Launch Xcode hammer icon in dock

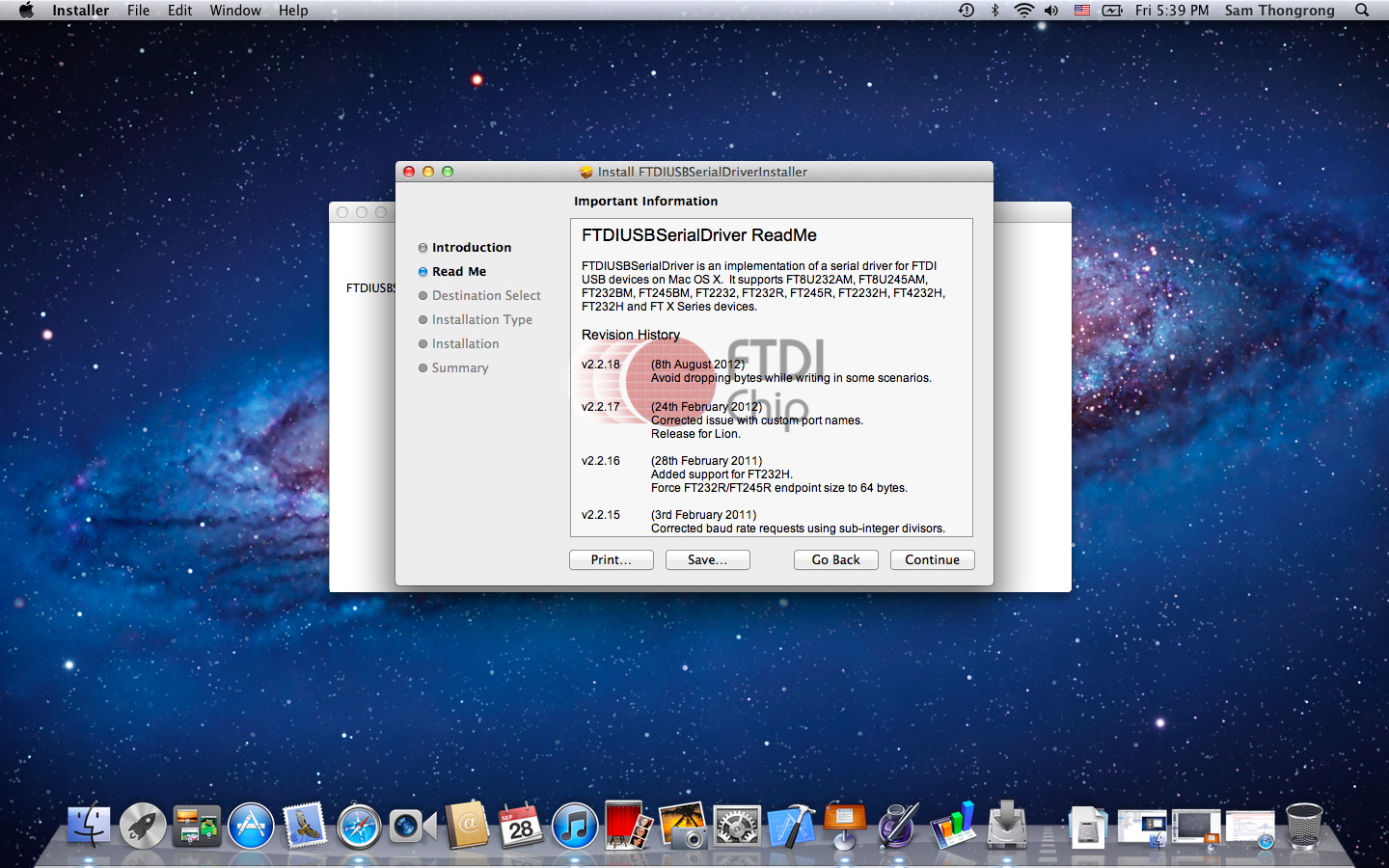point(791,827)
